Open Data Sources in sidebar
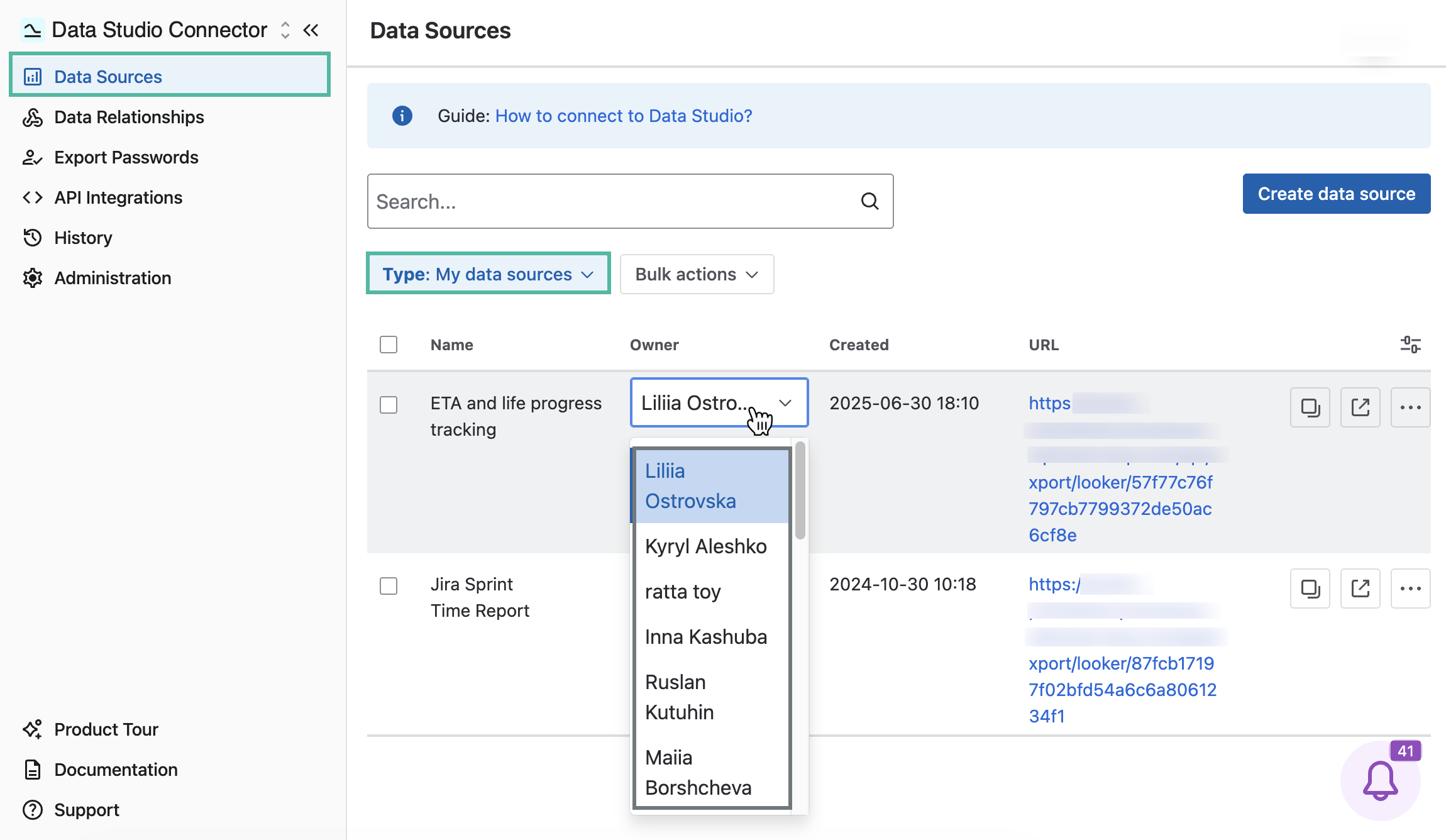 tap(170, 76)
